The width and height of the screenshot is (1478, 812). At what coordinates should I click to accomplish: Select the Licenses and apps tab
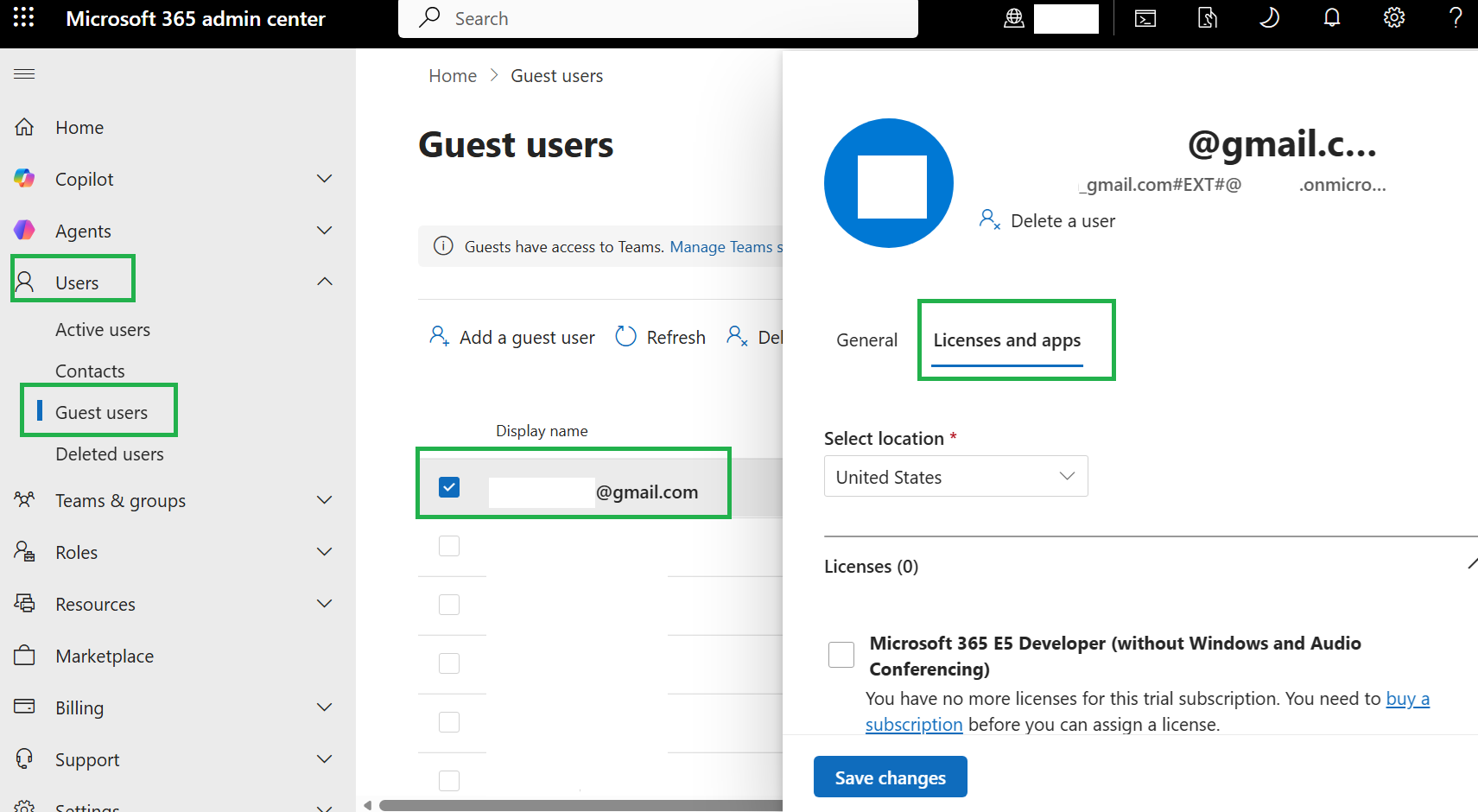coord(1007,340)
